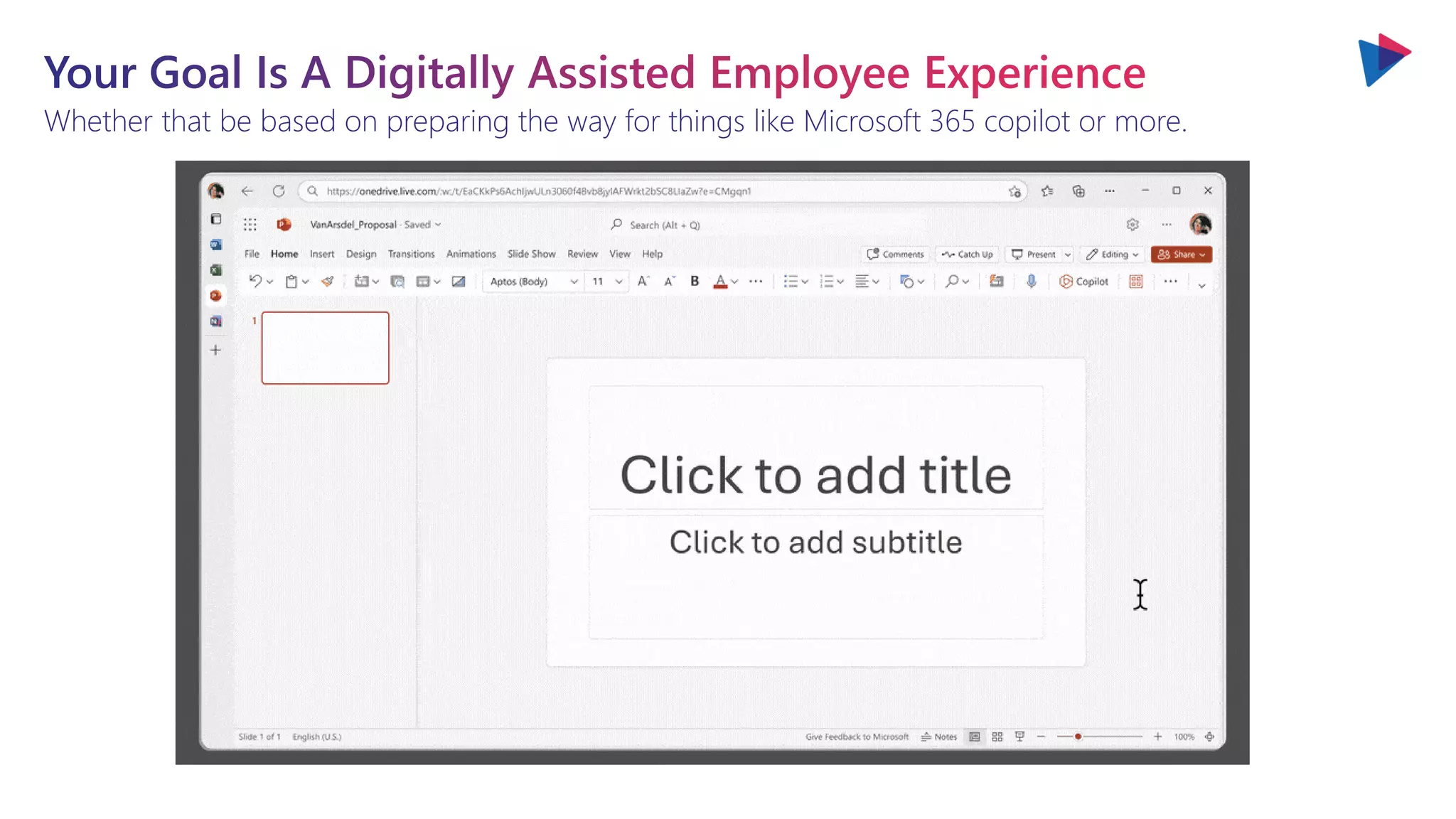Viewport: 1456px width, 819px height.
Task: Switch to the Insert tab
Action: point(322,254)
